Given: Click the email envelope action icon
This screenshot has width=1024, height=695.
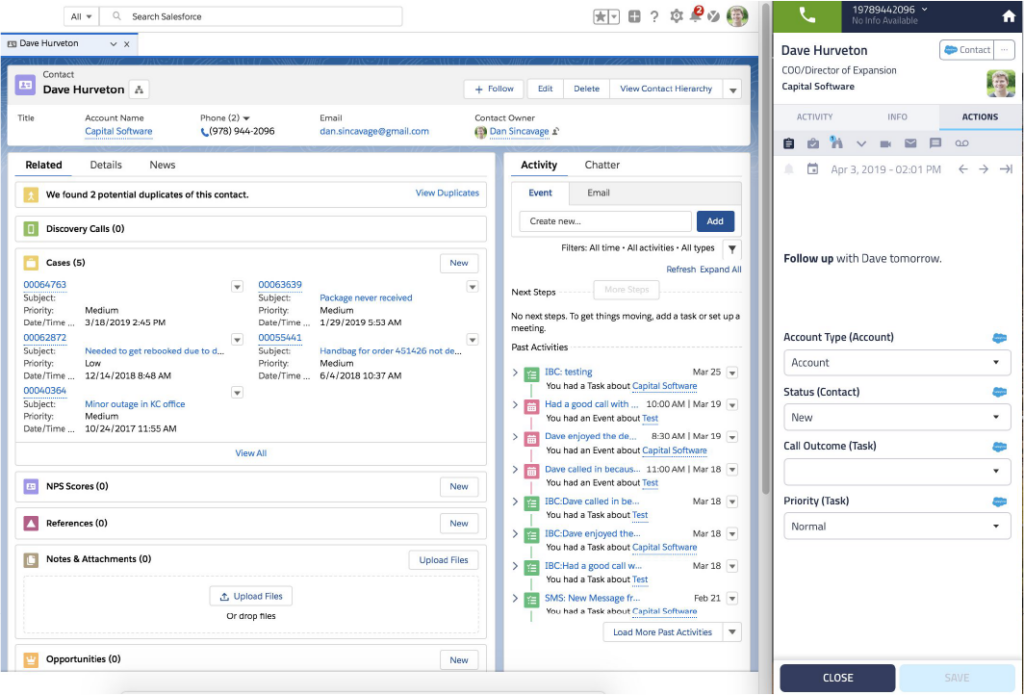Looking at the screenshot, I should coord(910,143).
